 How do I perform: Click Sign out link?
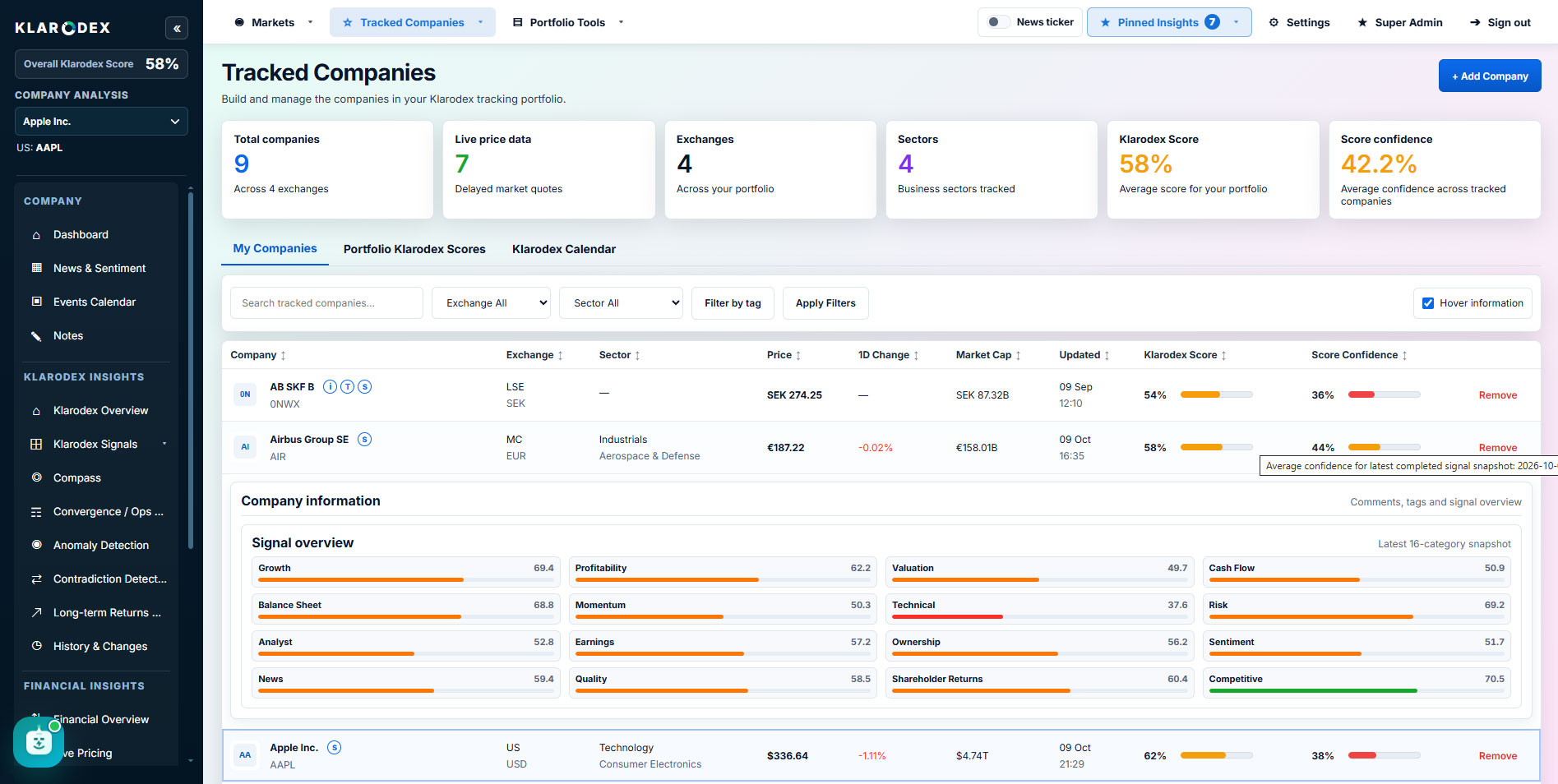coord(1500,23)
